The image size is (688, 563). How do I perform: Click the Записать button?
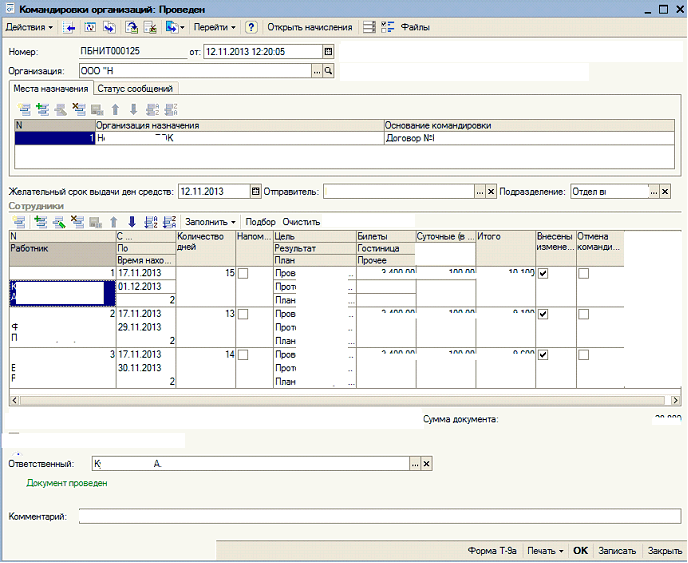click(x=617, y=551)
